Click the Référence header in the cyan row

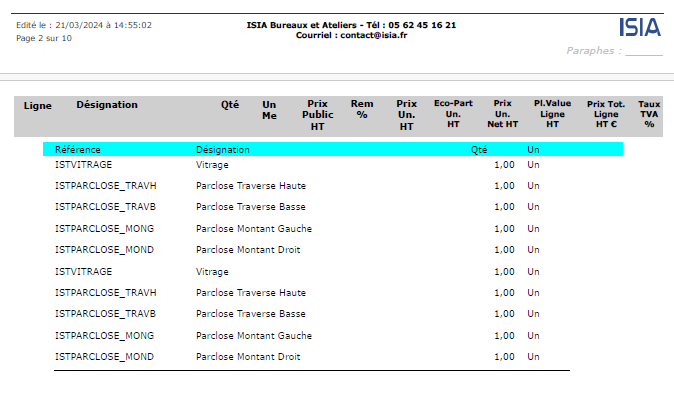tap(78, 149)
